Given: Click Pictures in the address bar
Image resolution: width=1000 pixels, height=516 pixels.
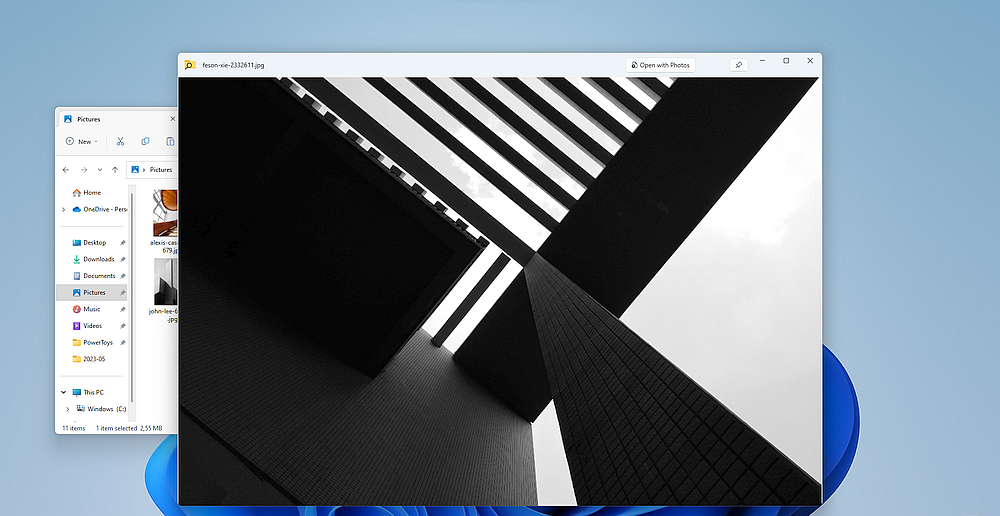Looking at the screenshot, I should [161, 170].
